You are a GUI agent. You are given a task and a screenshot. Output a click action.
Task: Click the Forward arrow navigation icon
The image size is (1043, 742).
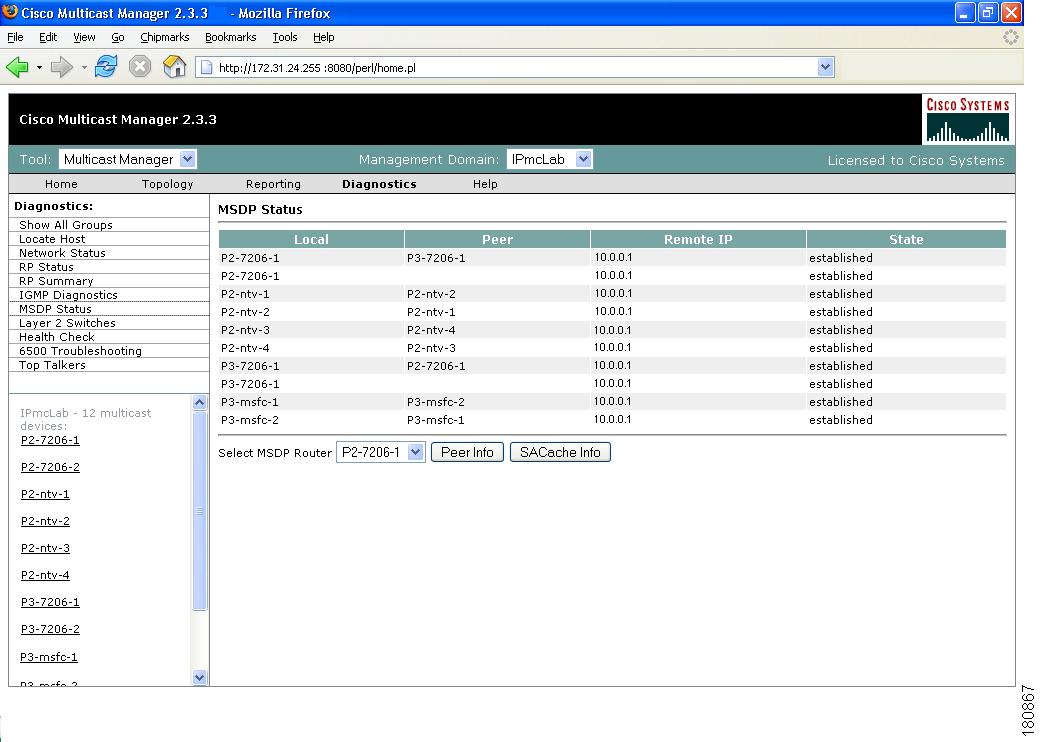coord(62,67)
